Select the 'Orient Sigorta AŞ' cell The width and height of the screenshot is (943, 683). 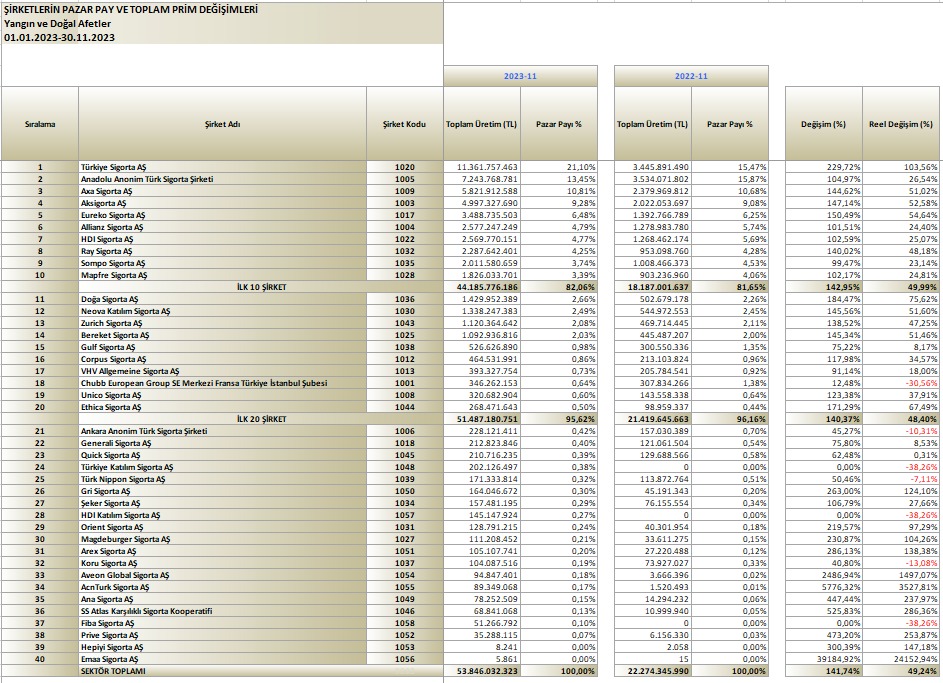[223, 527]
